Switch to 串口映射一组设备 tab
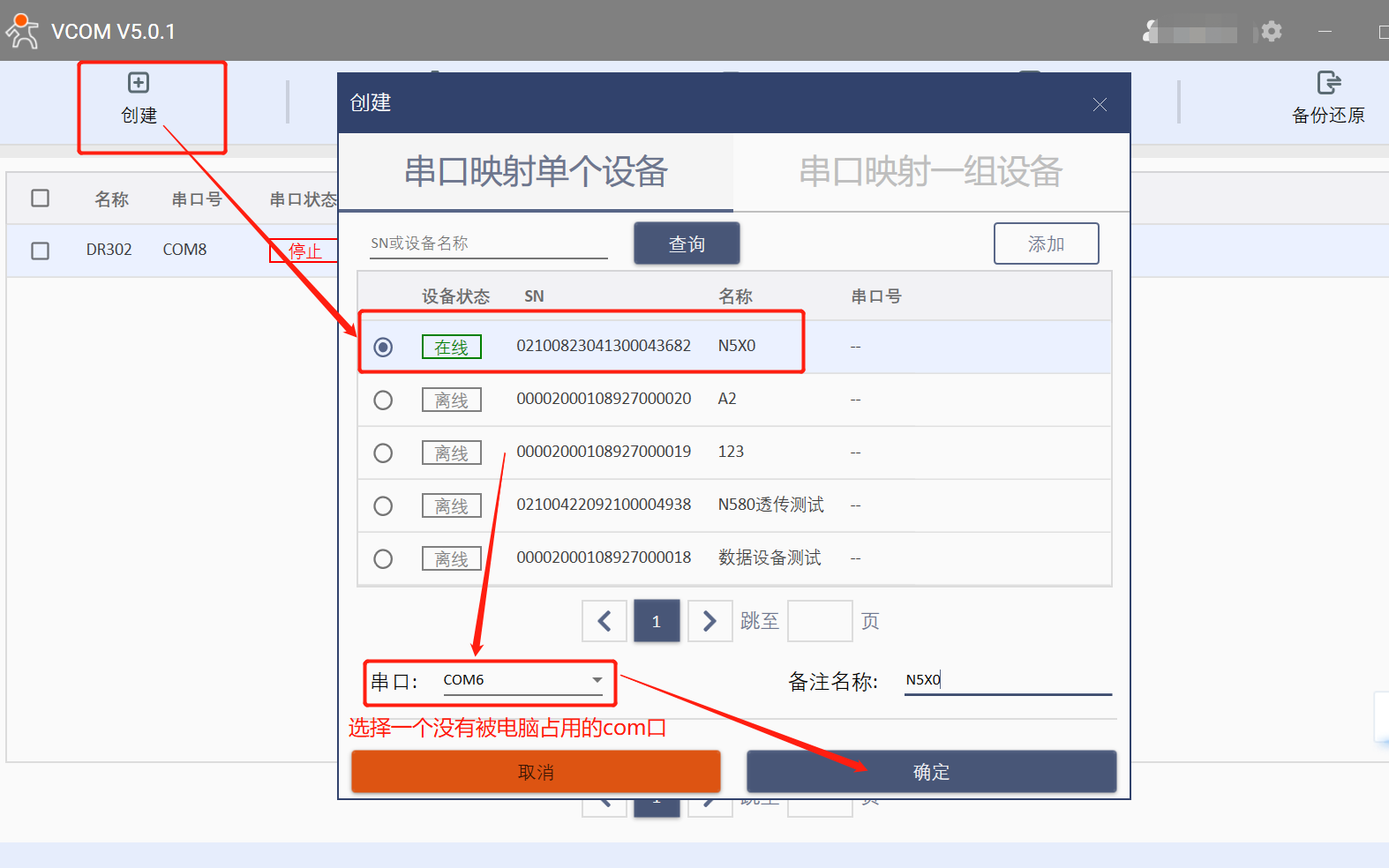This screenshot has height=868, width=1389. click(930, 172)
